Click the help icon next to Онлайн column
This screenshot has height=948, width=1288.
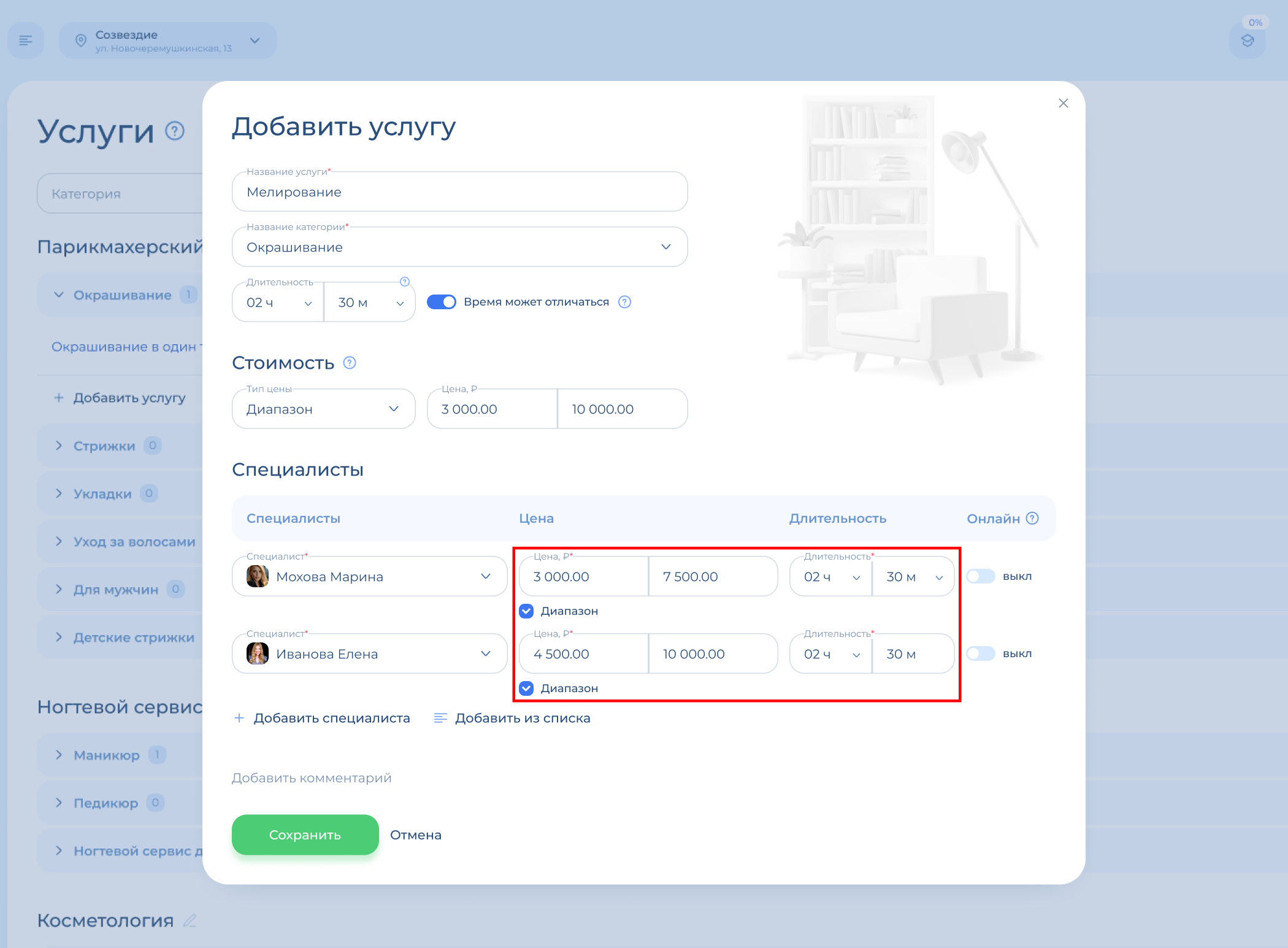[1032, 518]
